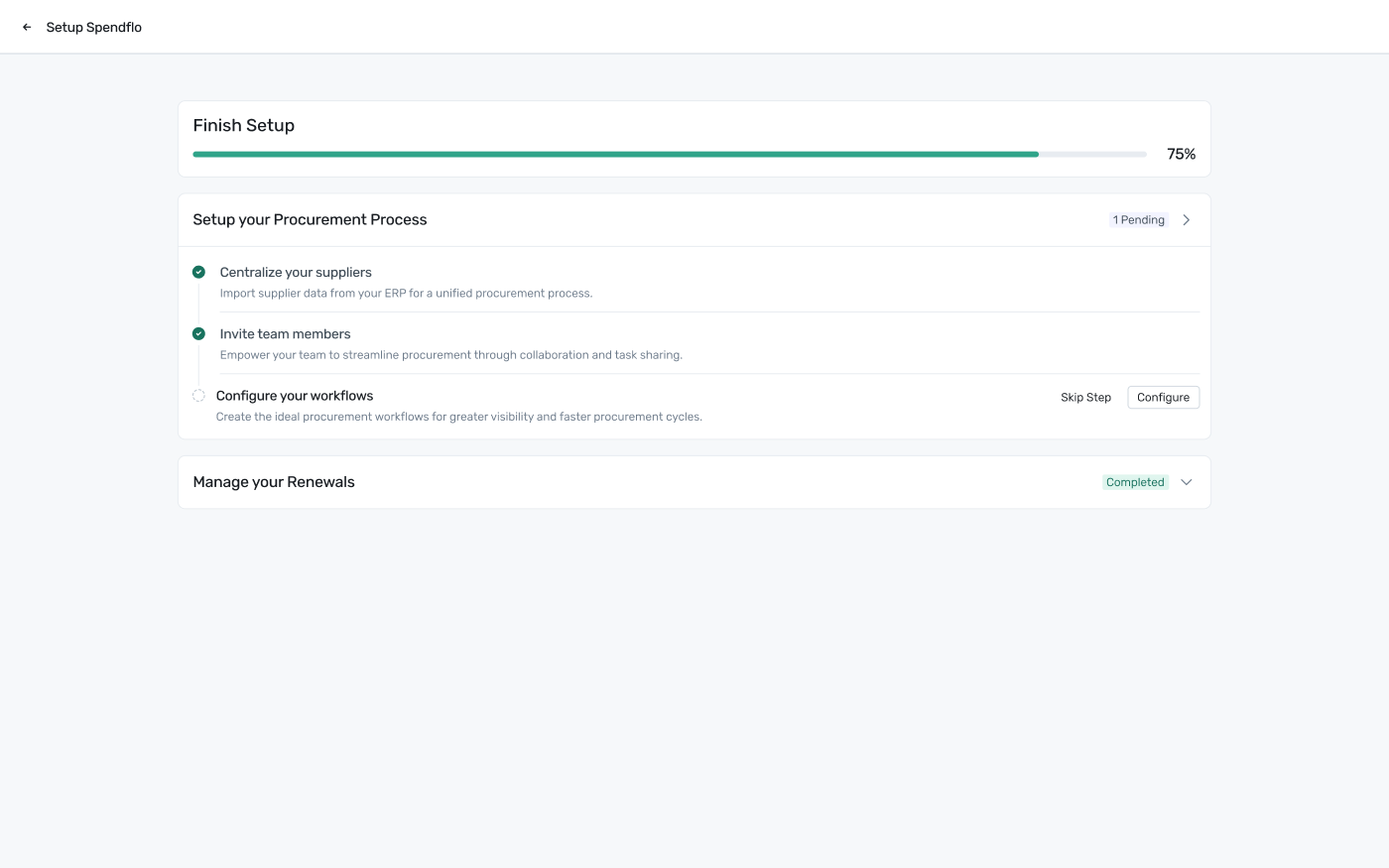Click the 1 Pending badge

[1139, 220]
